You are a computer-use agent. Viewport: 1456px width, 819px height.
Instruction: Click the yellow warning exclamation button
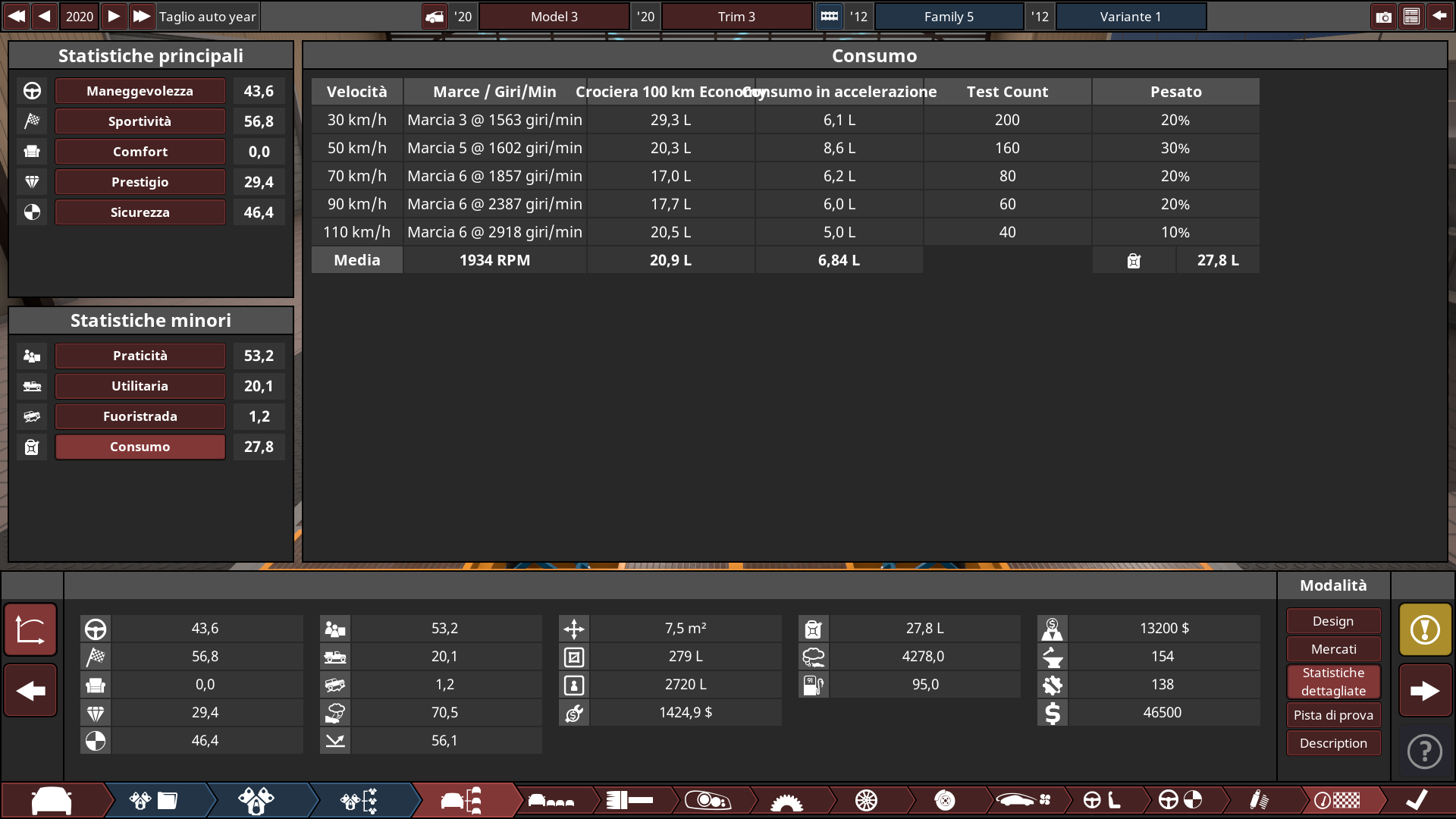click(x=1425, y=629)
